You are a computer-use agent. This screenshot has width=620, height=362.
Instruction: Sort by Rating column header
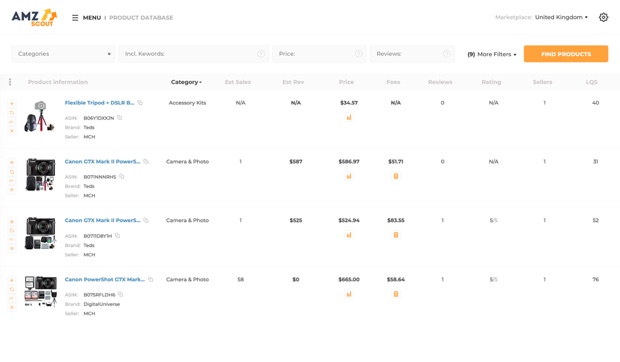(491, 82)
